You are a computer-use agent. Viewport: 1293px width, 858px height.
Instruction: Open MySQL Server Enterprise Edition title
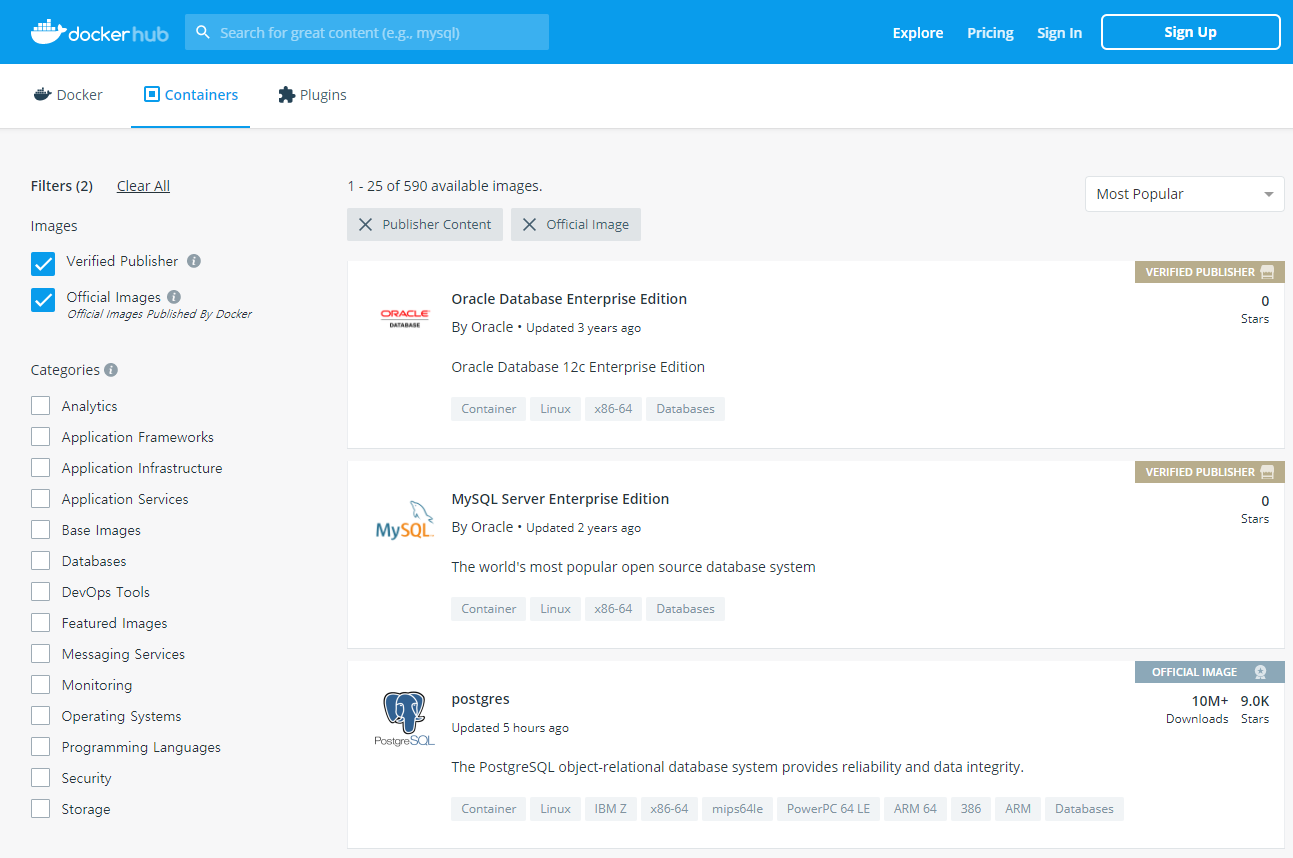tap(560, 499)
